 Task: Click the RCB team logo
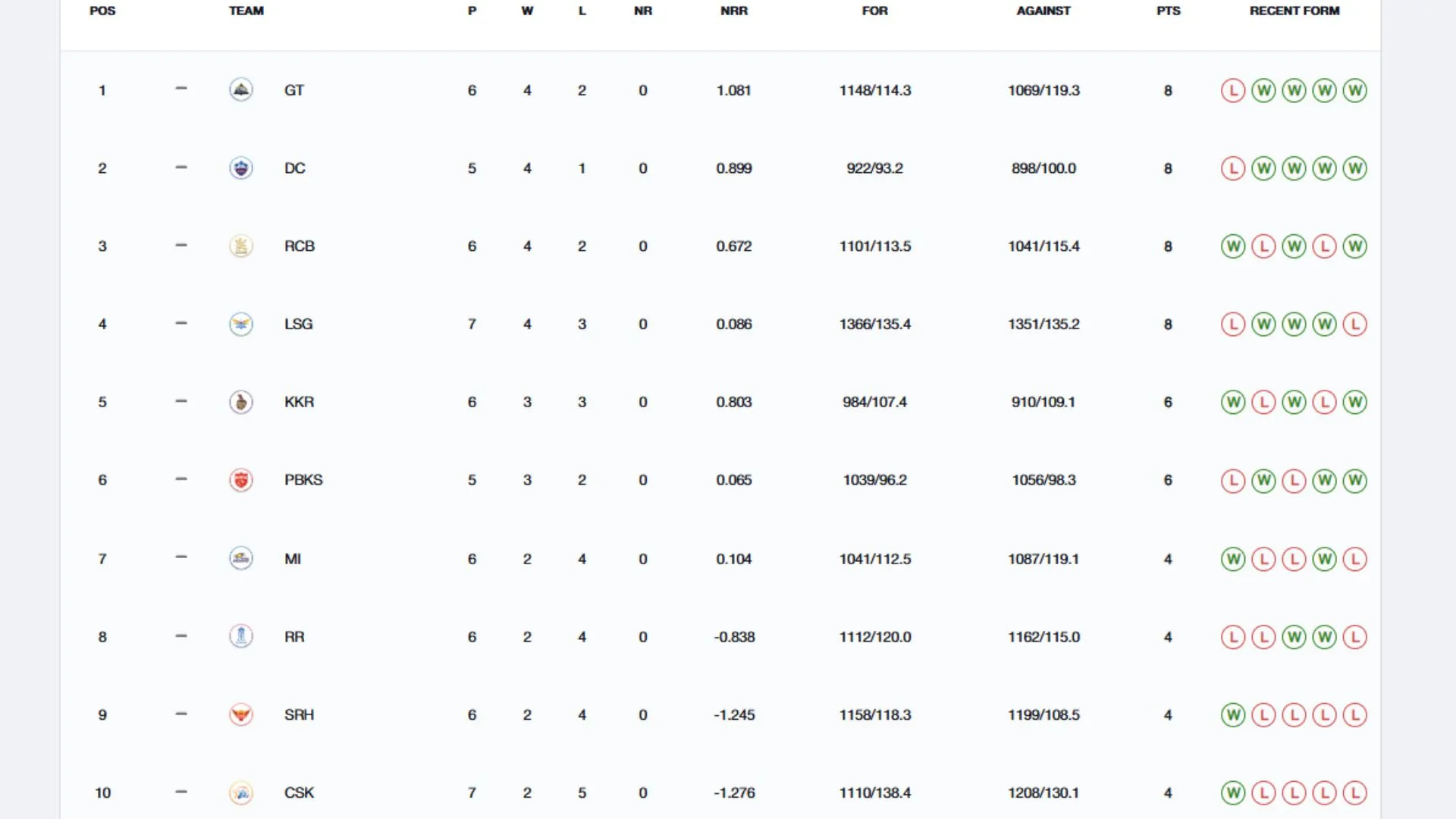pos(241,246)
